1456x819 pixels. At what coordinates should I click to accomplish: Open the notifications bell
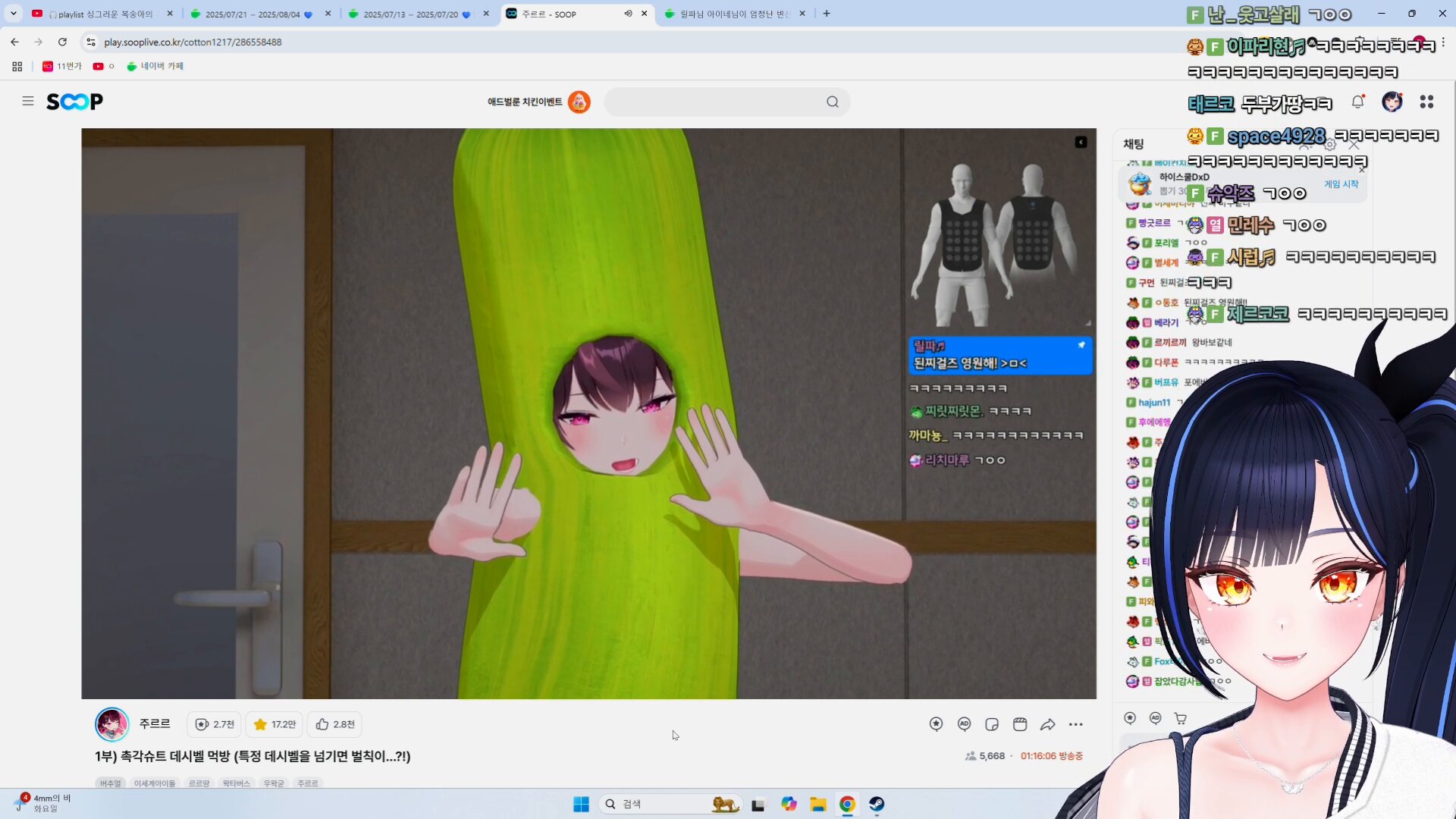tap(1357, 102)
